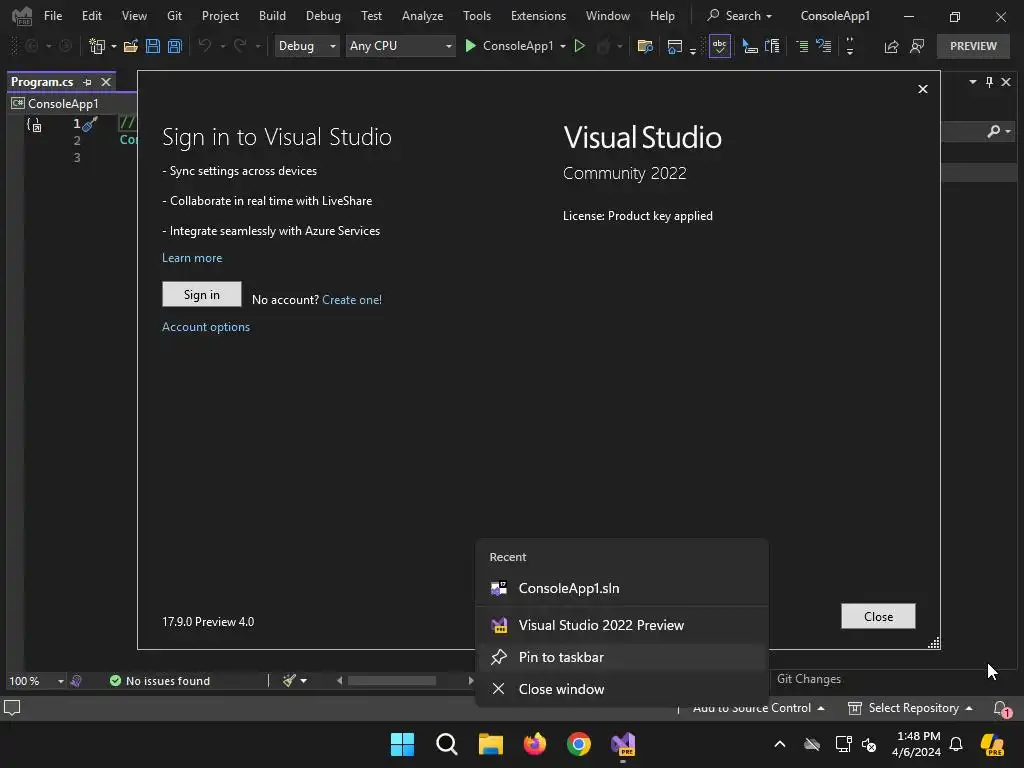Click the Send Feedback person icon
The image size is (1024, 768).
(x=917, y=46)
